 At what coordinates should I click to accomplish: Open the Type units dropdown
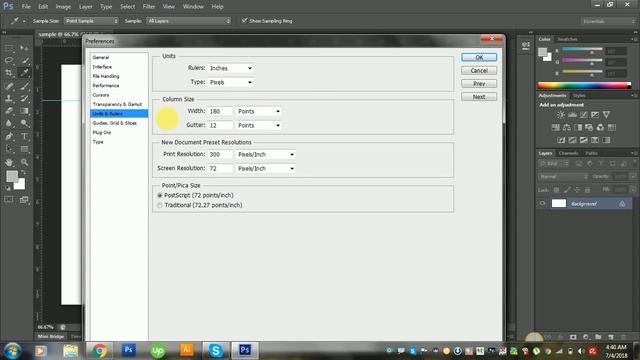point(231,82)
